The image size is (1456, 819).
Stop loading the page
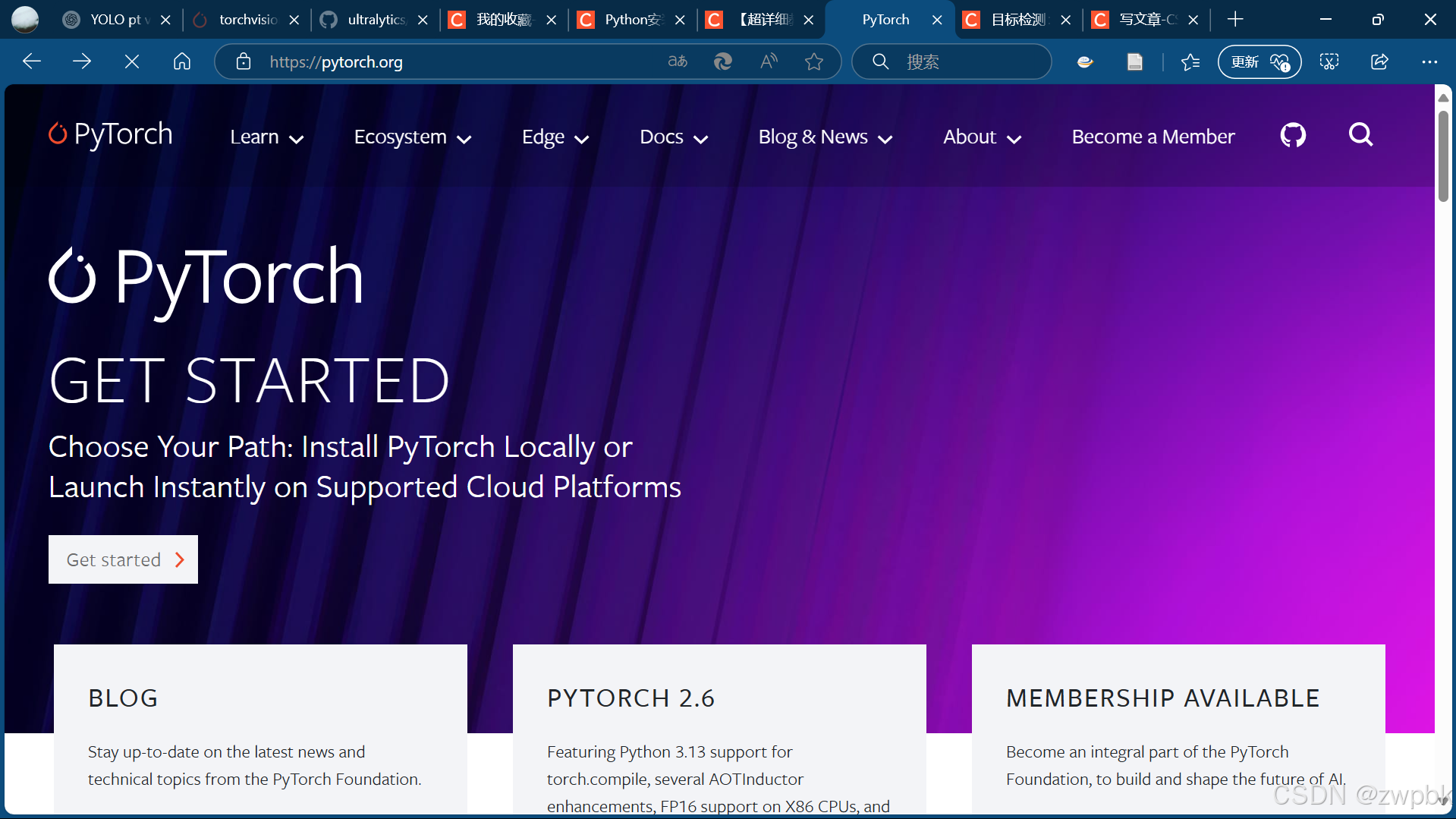point(132,61)
